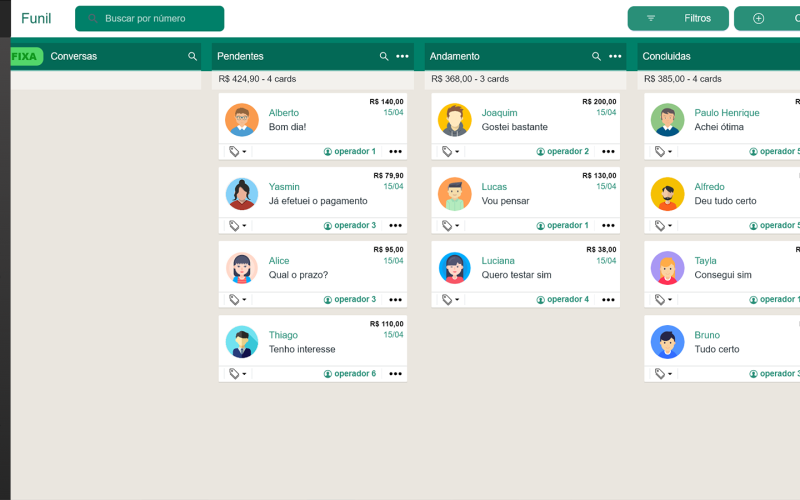Click Yasmin's message 'Já efetuei o pagamento'
The height and width of the screenshot is (500, 800).
point(318,201)
